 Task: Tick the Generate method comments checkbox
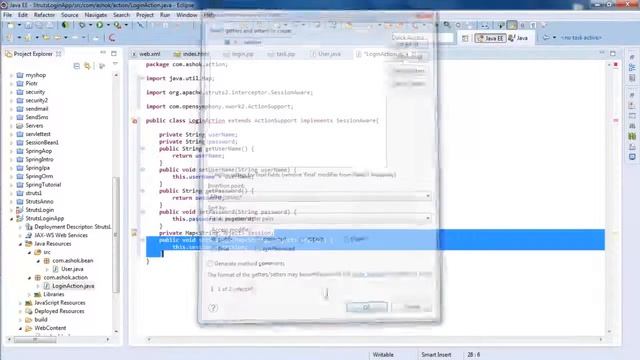[210, 263]
